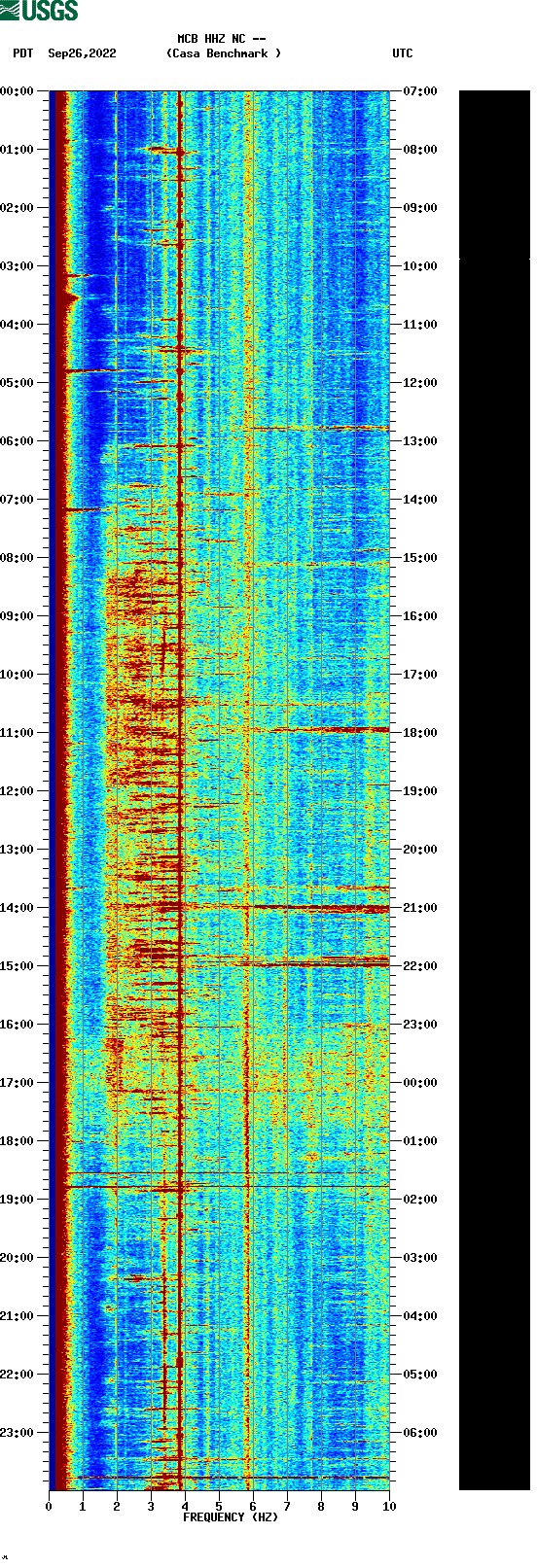
Task: Click the 00:00 PDT time tick label
Action: pos(18,91)
